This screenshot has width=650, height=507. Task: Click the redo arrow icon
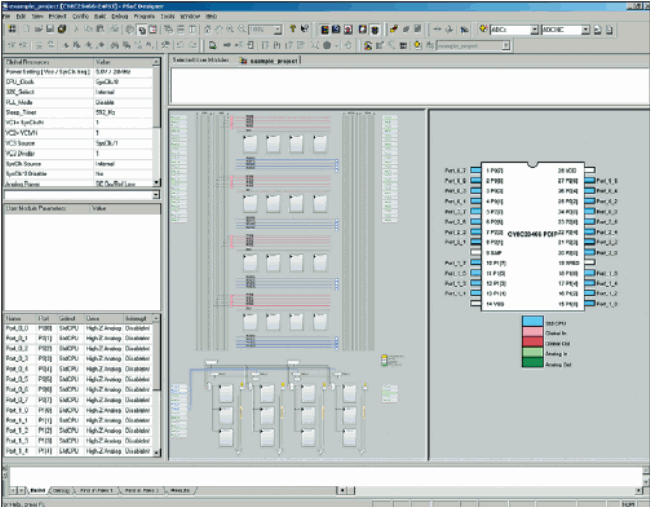point(192,45)
